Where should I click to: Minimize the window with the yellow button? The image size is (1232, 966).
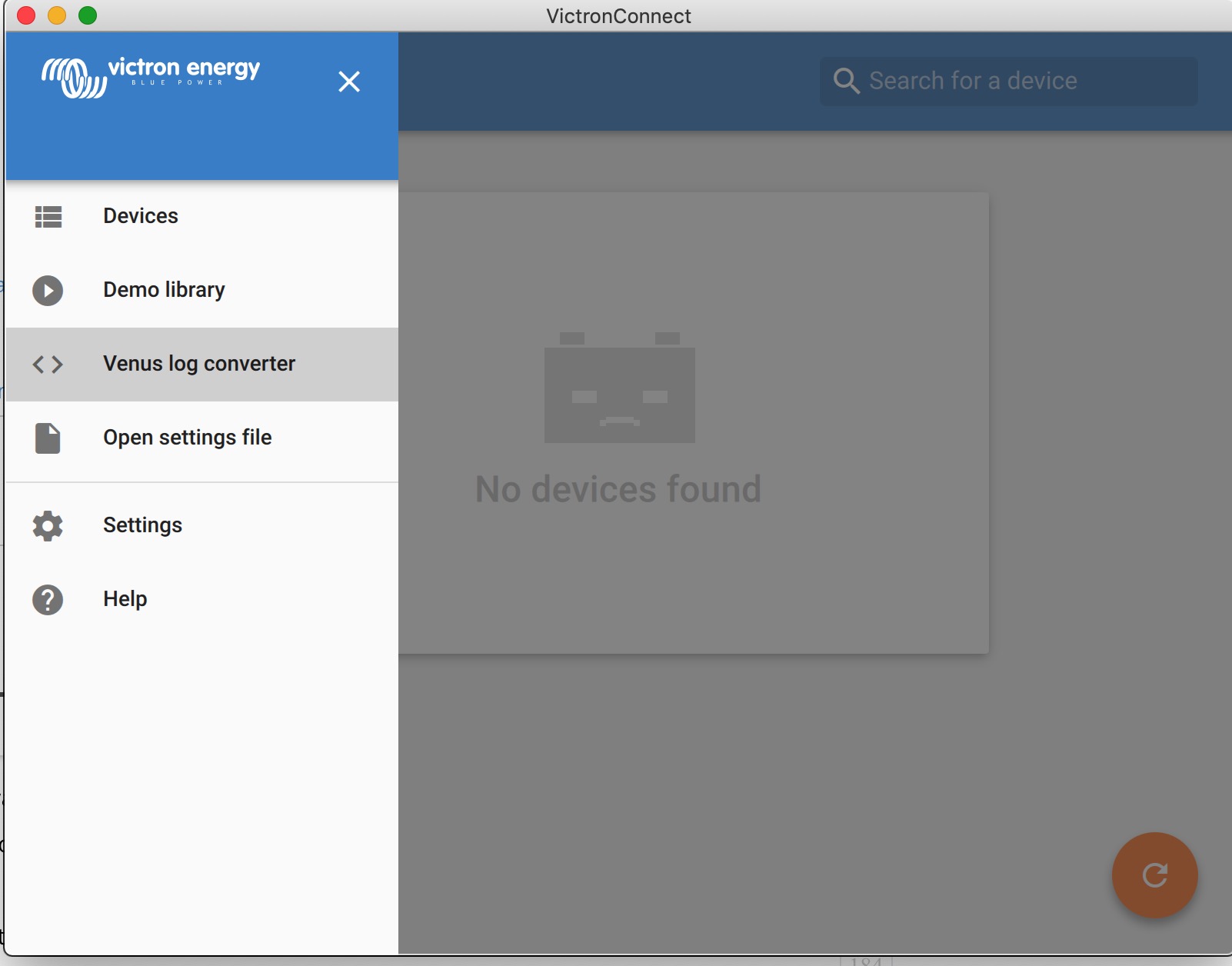pos(57,15)
